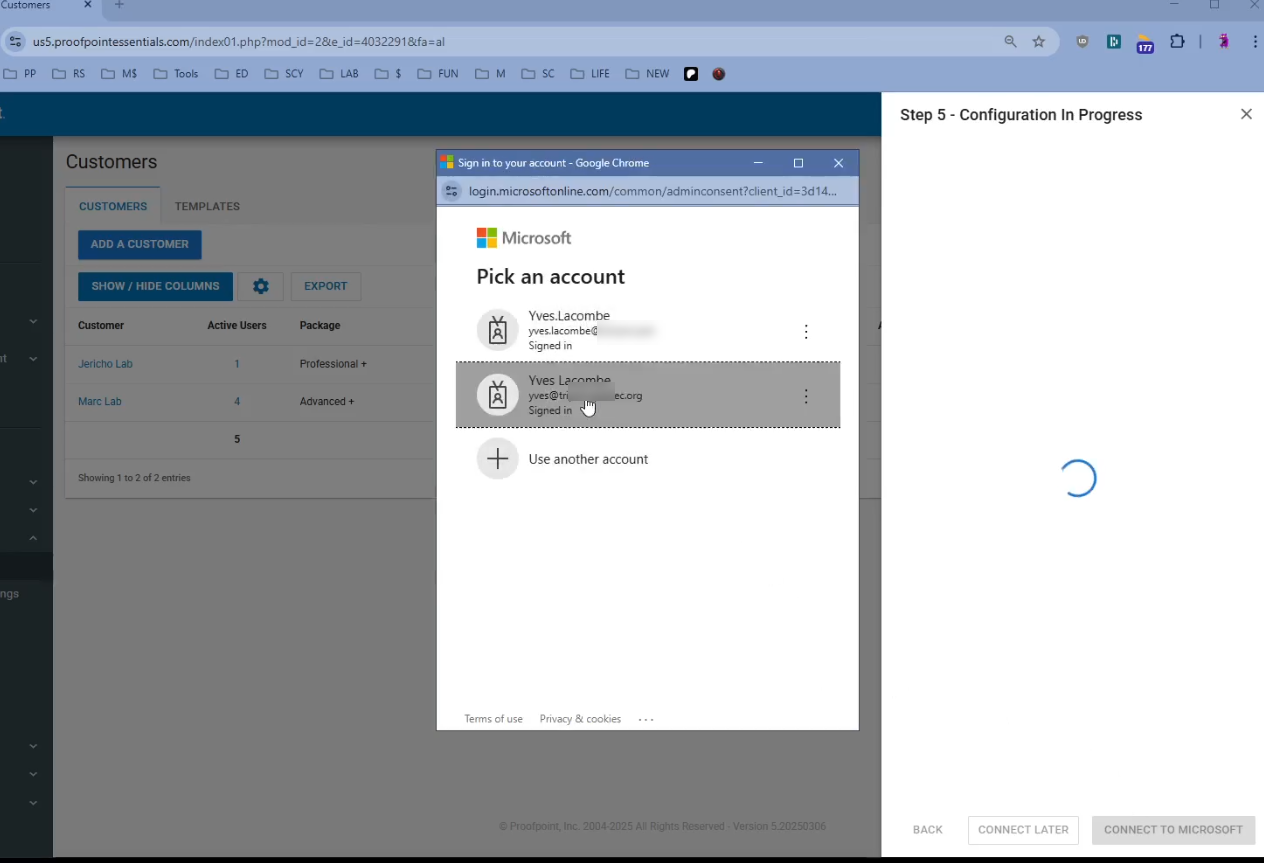Open more options for the yves@...org account
The width and height of the screenshot is (1264, 863).
tap(806, 397)
